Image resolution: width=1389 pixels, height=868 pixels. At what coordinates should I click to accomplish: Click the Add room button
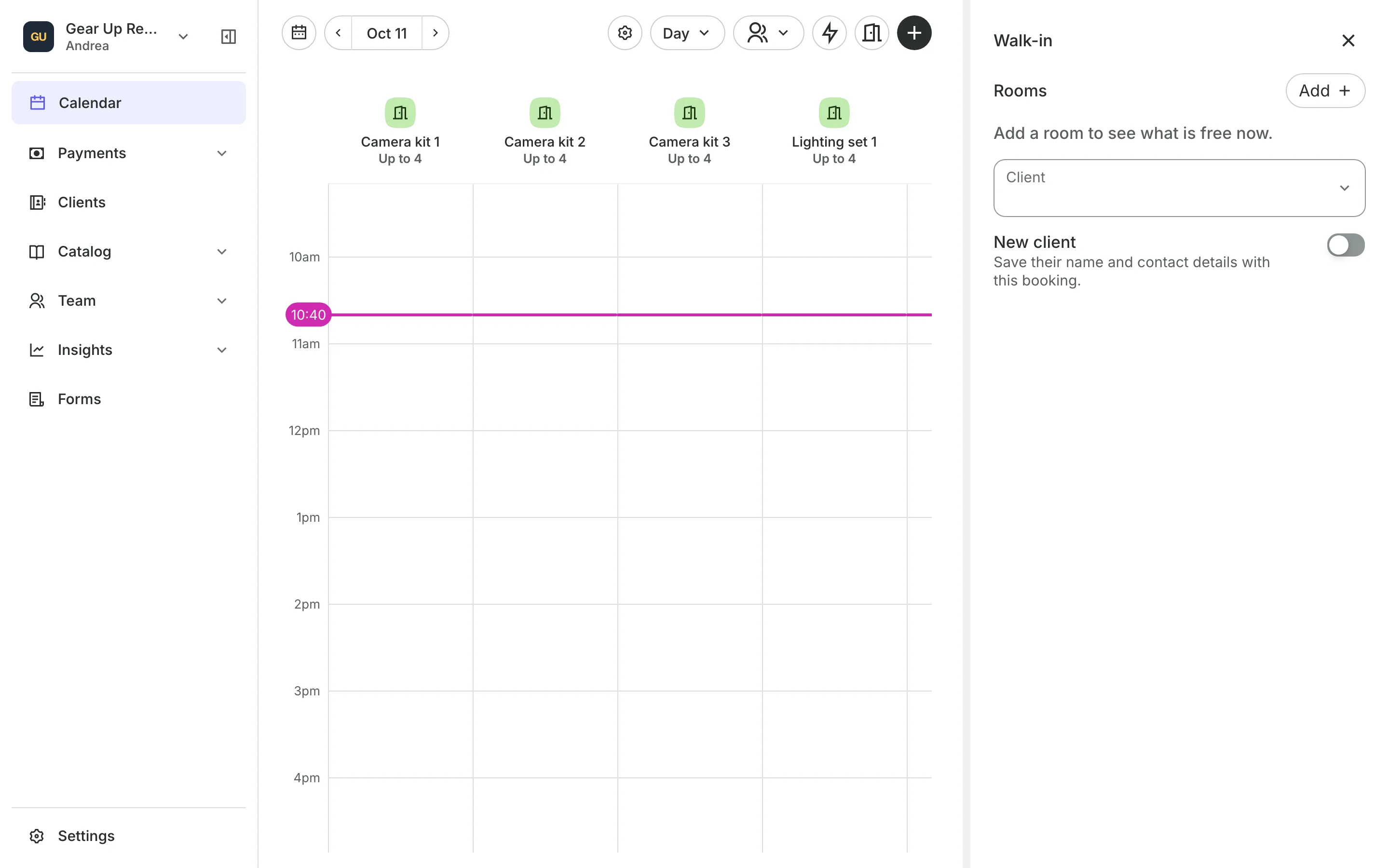[x=1325, y=91]
